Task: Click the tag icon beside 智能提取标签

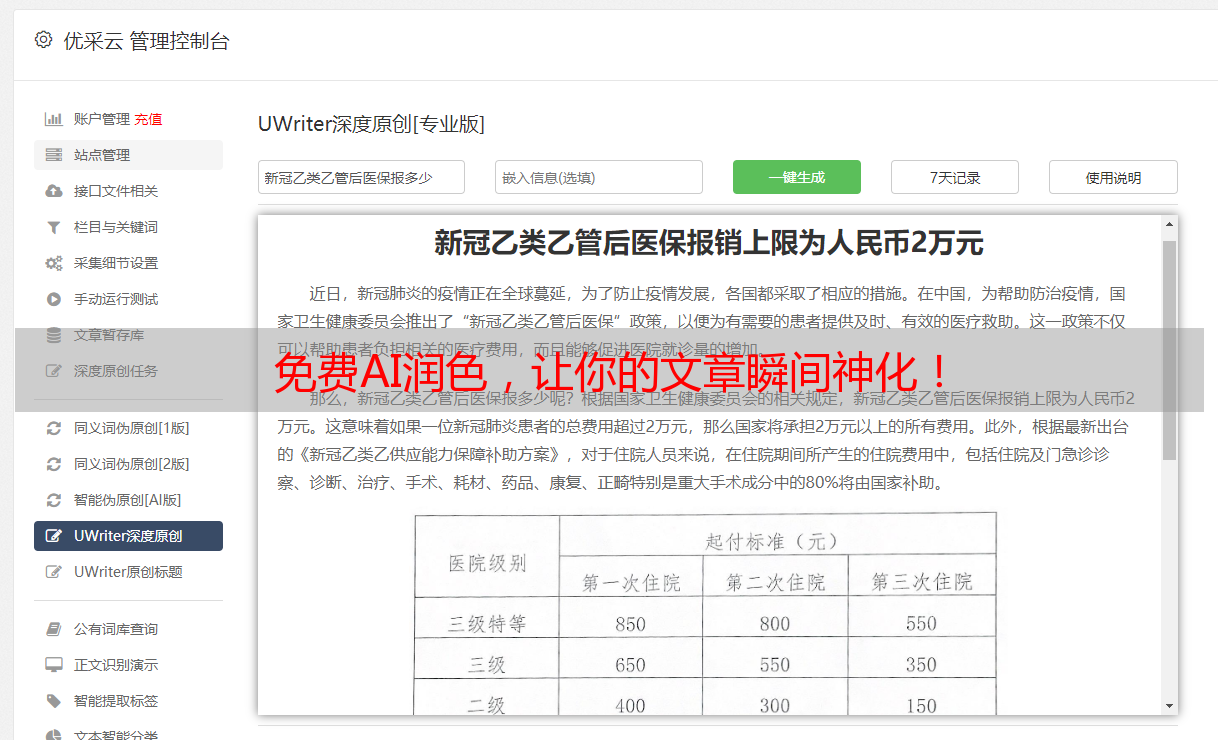Action: tap(54, 701)
